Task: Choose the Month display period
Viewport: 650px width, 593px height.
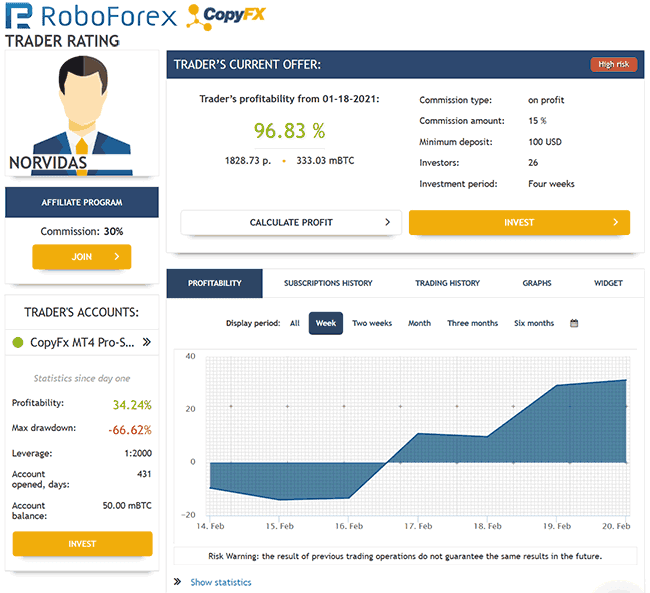Action: 419,323
